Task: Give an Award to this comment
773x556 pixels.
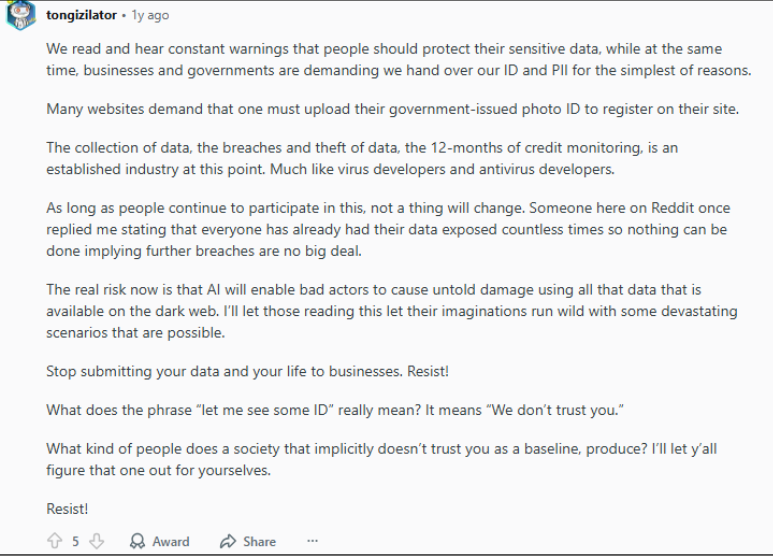Action: (x=160, y=541)
